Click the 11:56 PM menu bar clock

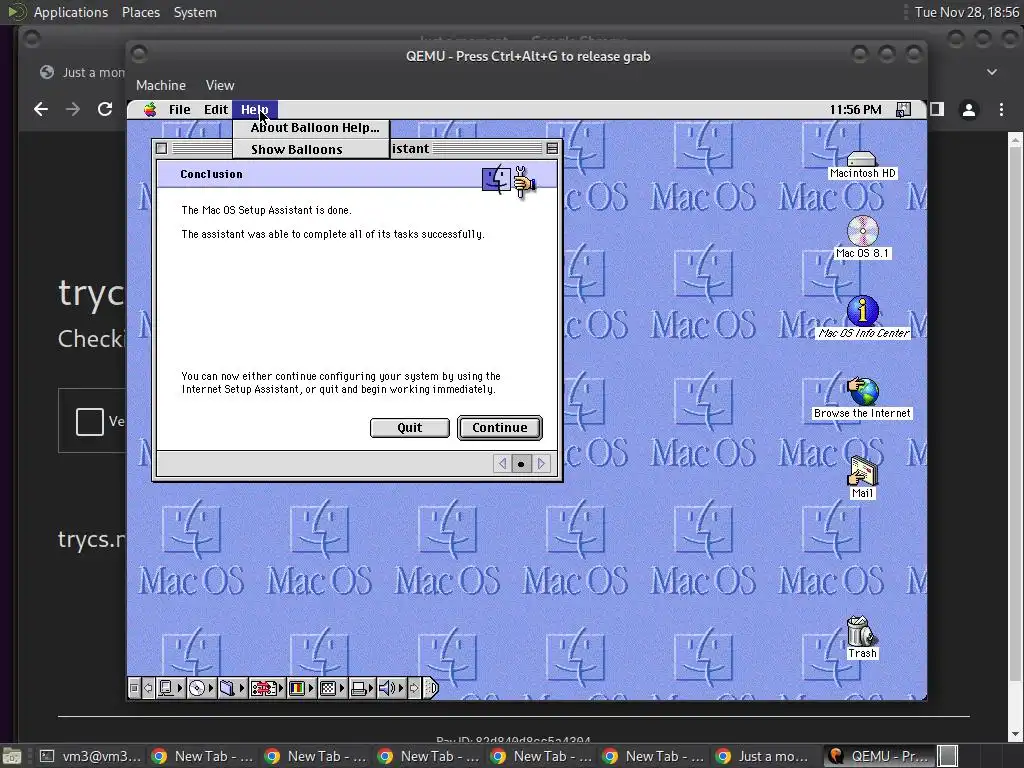[855, 109]
